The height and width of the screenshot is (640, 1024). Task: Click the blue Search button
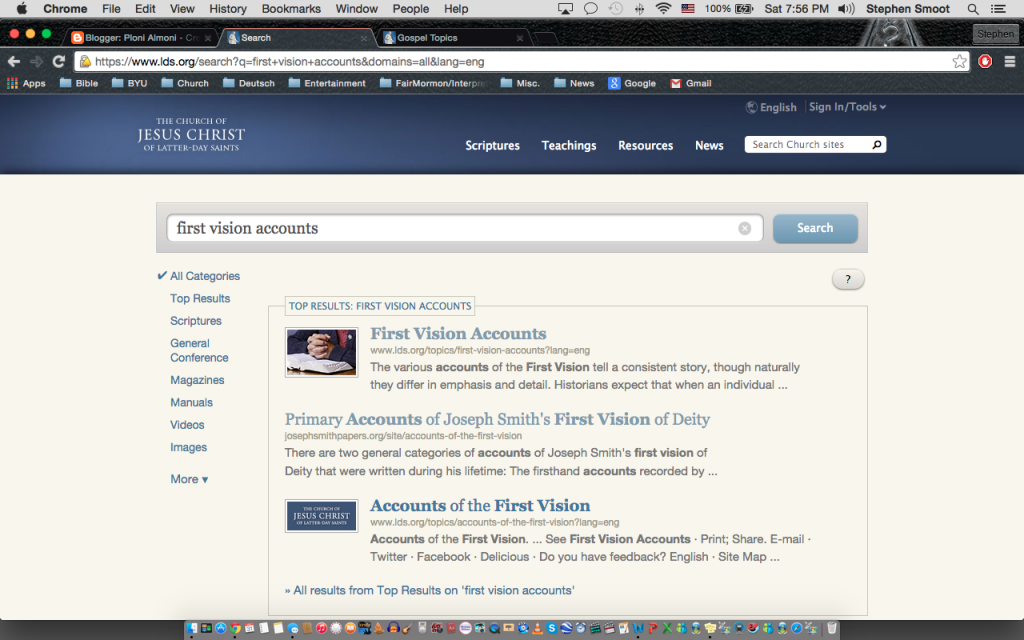[815, 228]
